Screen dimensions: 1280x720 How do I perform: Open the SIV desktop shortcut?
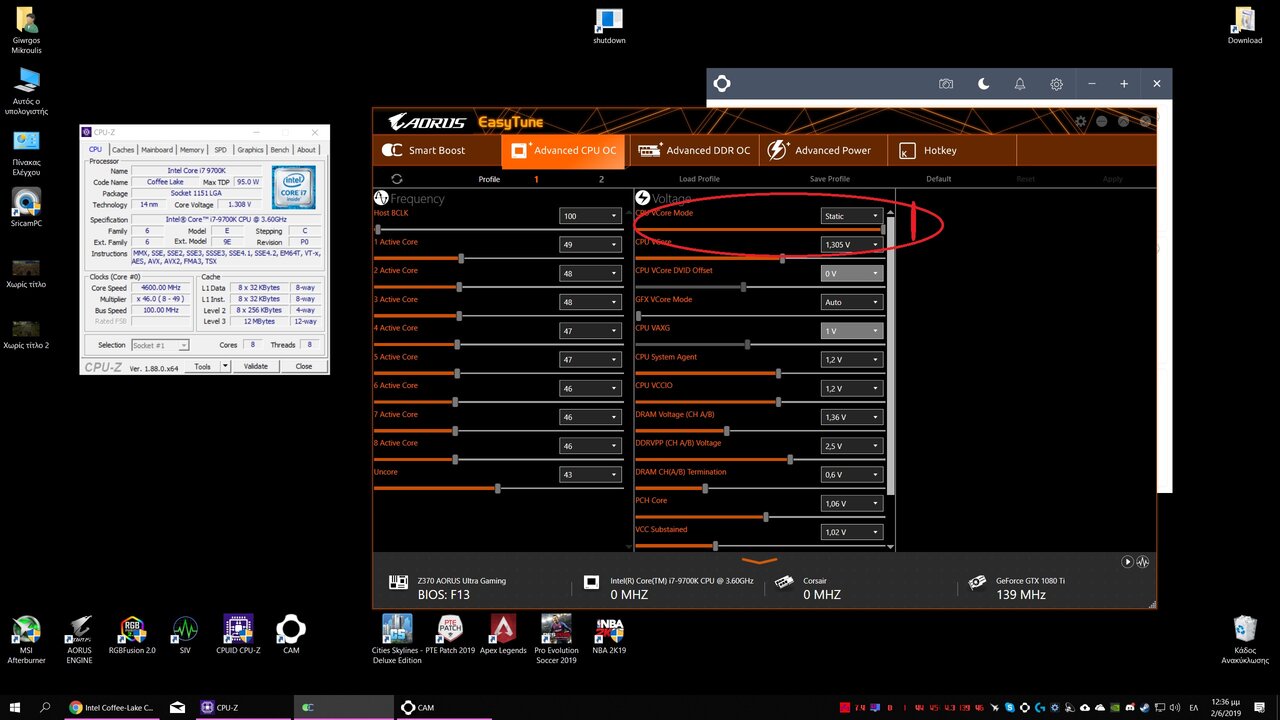(x=185, y=635)
